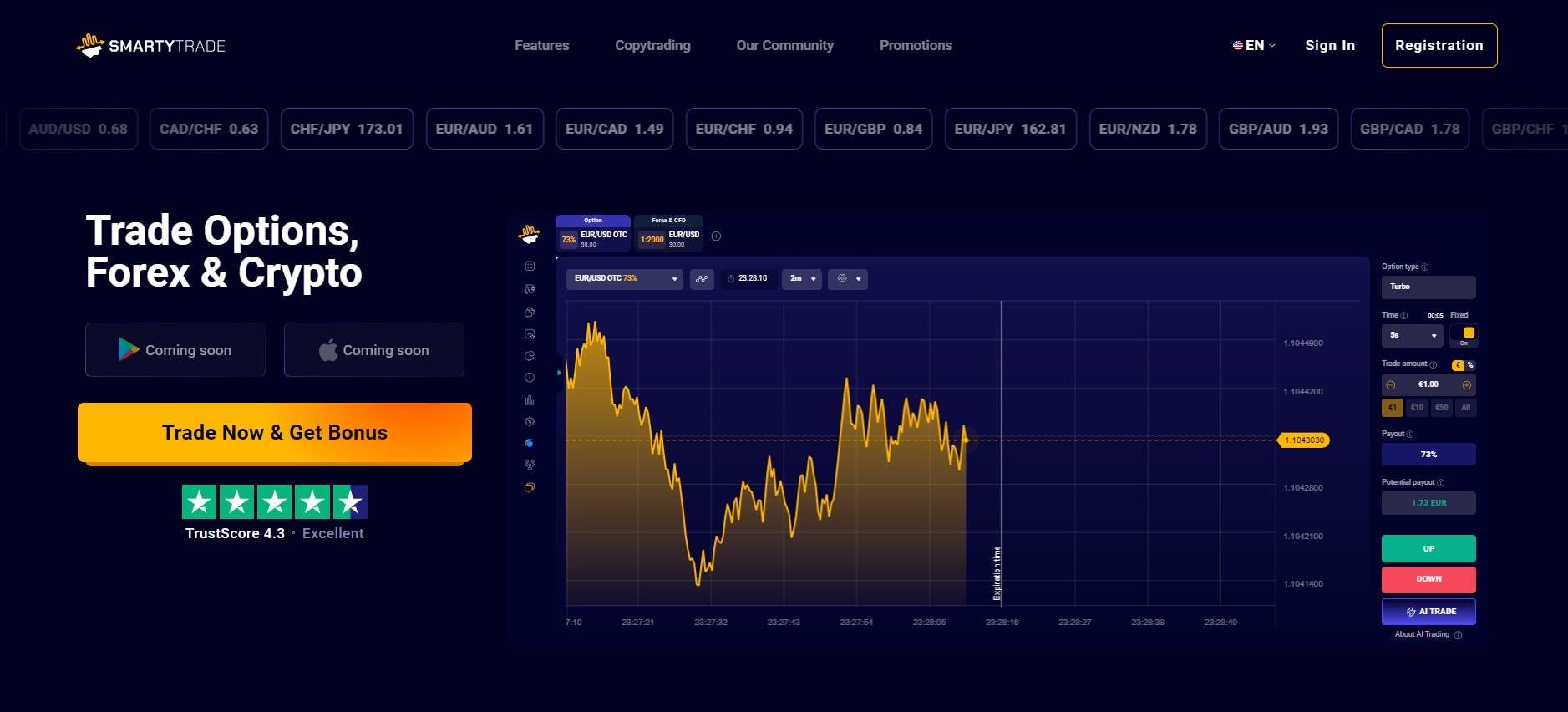1568x712 pixels.
Task: Click the Trade Now & Get Bonus button
Action: pos(275,433)
